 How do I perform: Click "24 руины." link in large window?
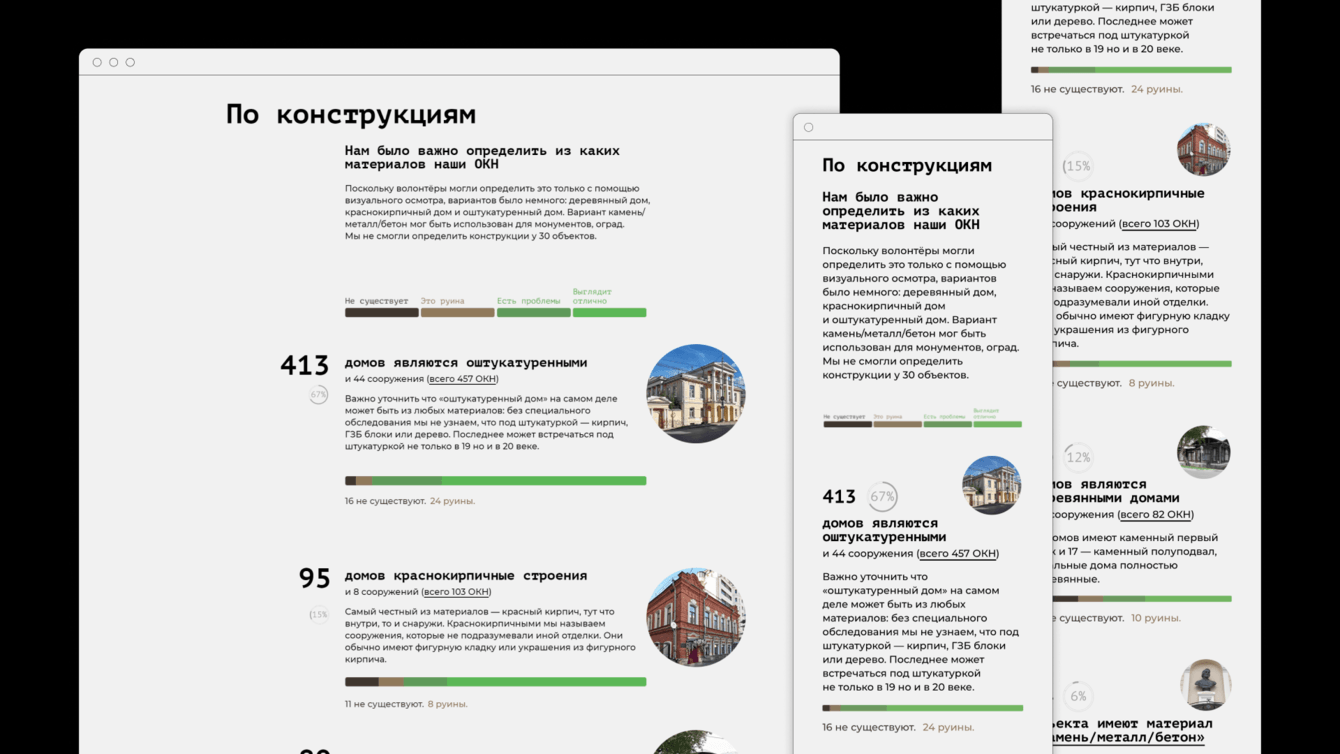coord(452,501)
